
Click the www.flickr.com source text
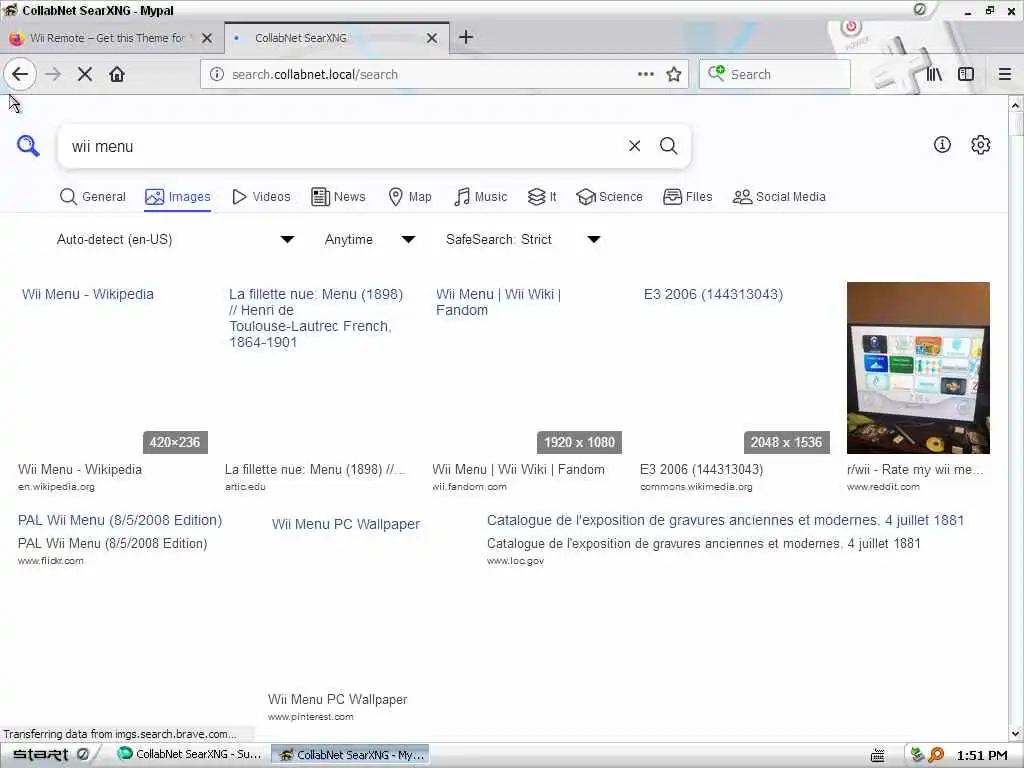pyautogui.click(x=50, y=560)
